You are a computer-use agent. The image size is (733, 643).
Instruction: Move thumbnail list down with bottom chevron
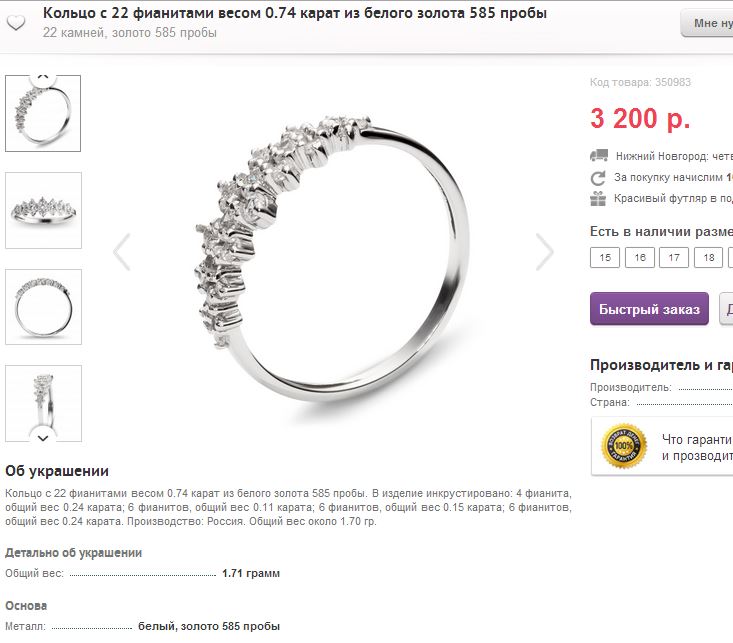[x=43, y=438]
